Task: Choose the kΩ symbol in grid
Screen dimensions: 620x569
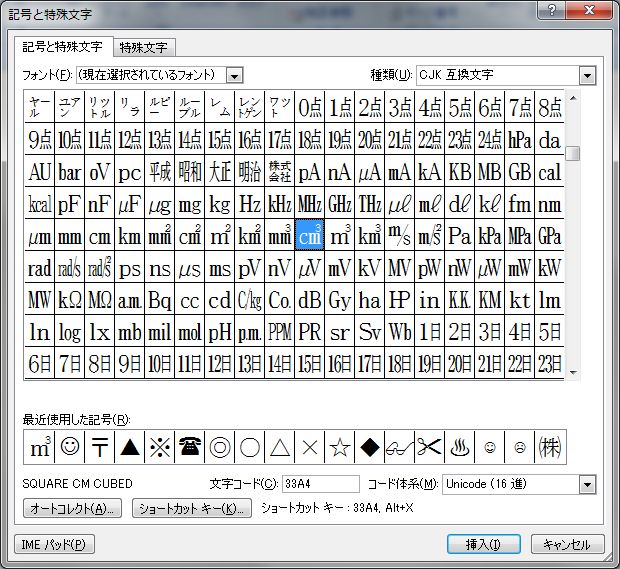Action: 70,300
